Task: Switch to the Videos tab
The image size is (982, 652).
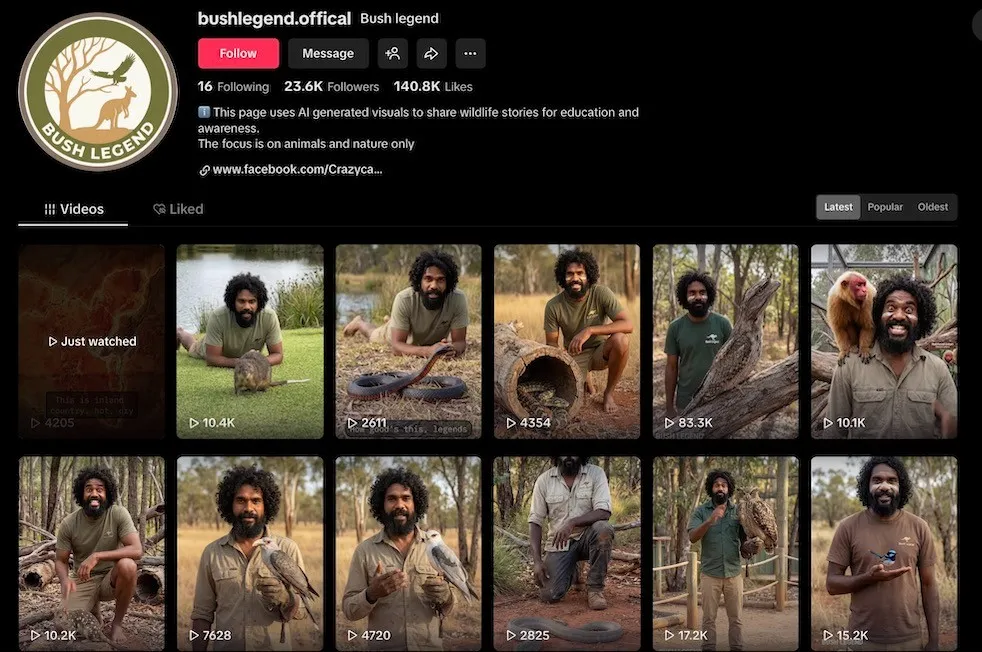Action: pyautogui.click(x=74, y=209)
